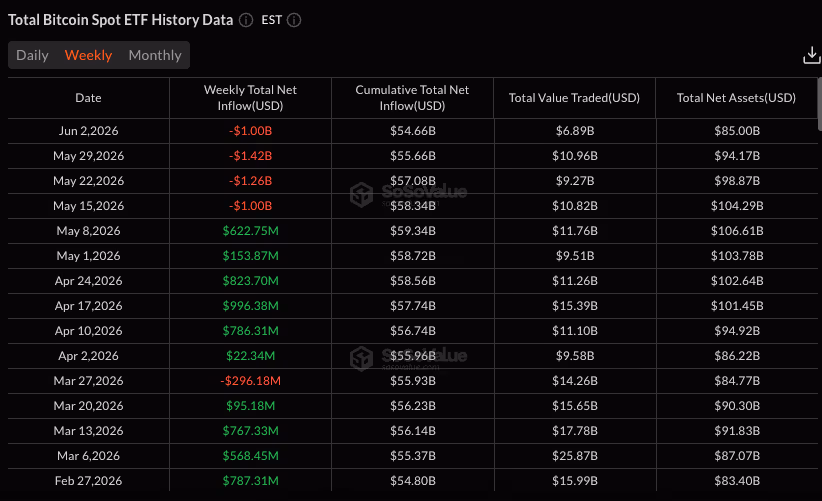Click the $15.39B value traded cell

pyautogui.click(x=575, y=306)
